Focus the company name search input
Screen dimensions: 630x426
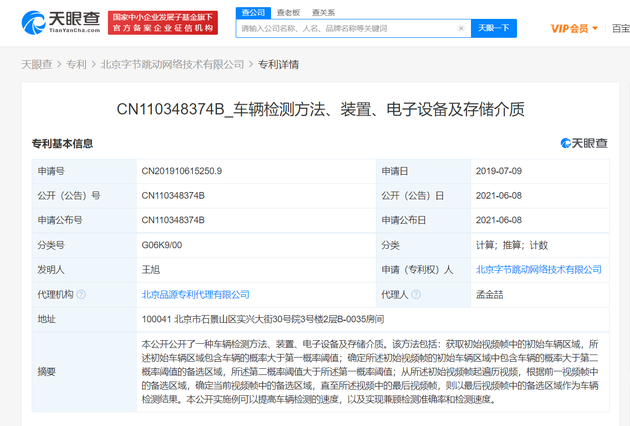(x=350, y=29)
